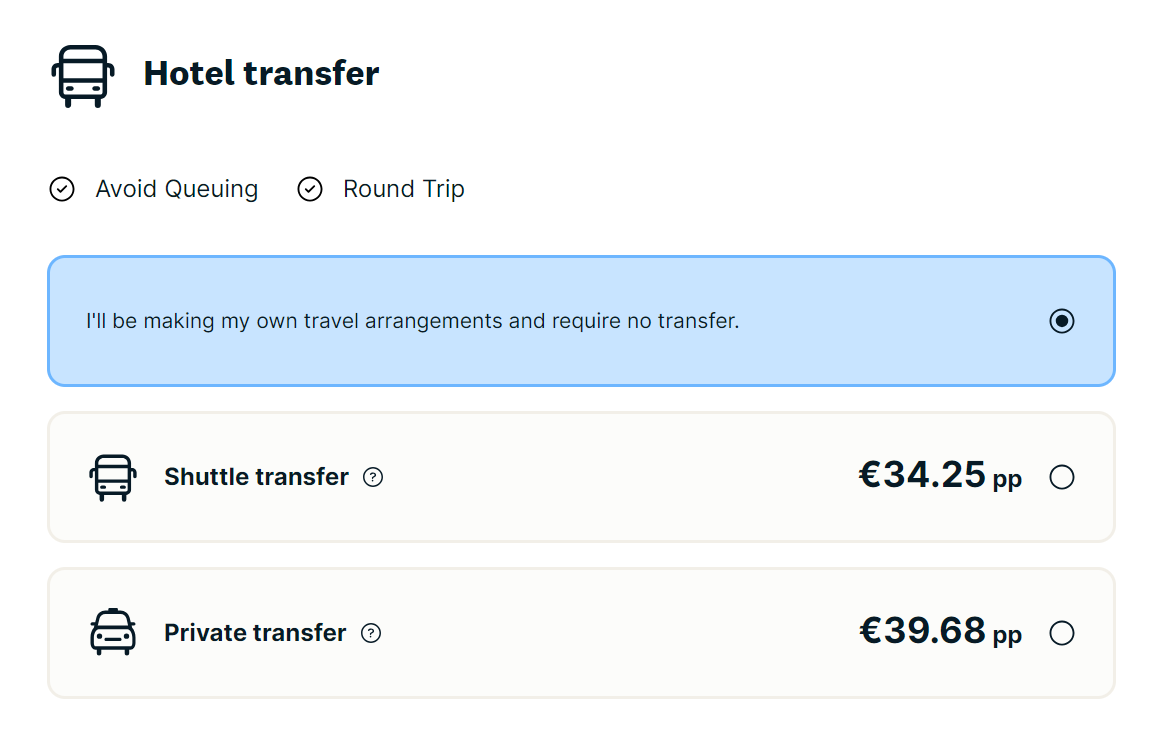Click the checkmark icon next to Avoid Queuing
1165x739 pixels.
61,189
